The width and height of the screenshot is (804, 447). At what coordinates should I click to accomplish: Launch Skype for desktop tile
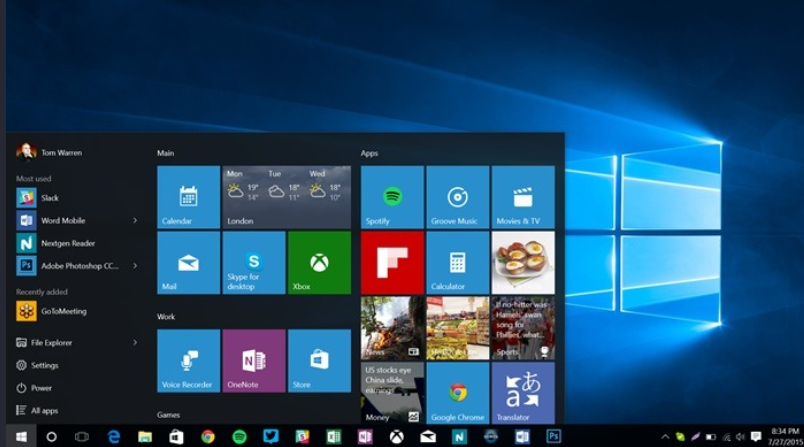click(254, 262)
